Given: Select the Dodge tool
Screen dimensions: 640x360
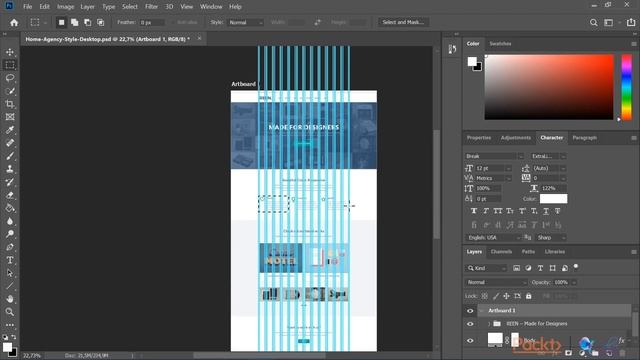Looking at the screenshot, I should pyautogui.click(x=10, y=234).
